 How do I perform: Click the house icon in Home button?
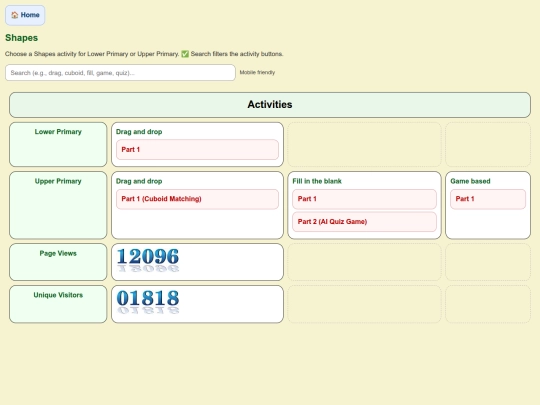pos(14,15)
